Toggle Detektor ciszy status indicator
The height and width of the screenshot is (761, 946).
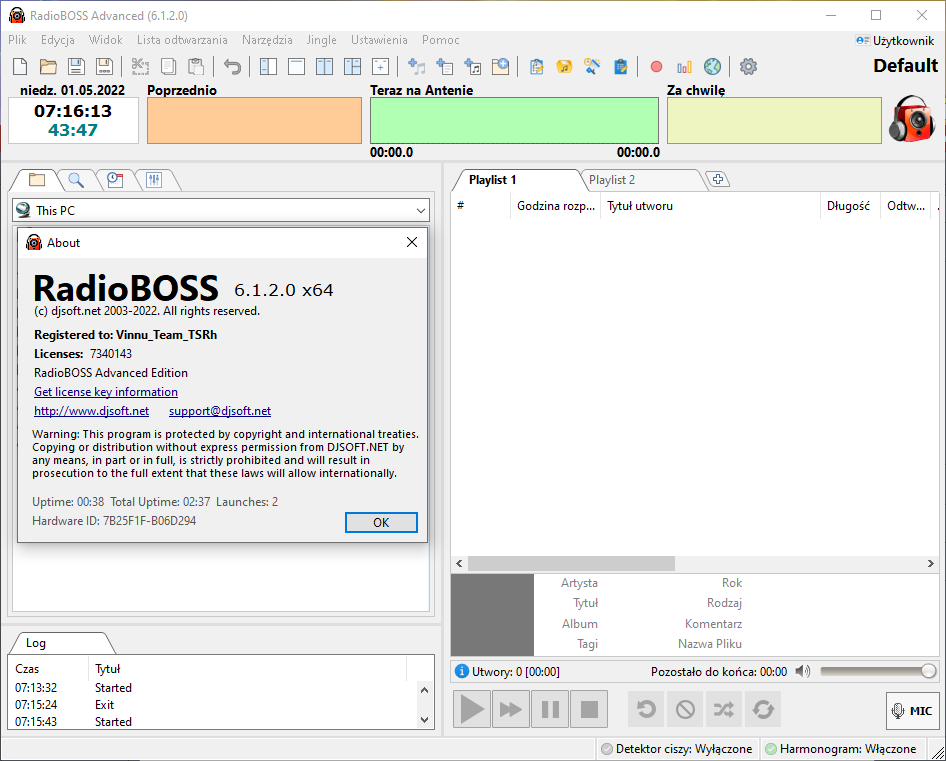[x=677, y=749]
